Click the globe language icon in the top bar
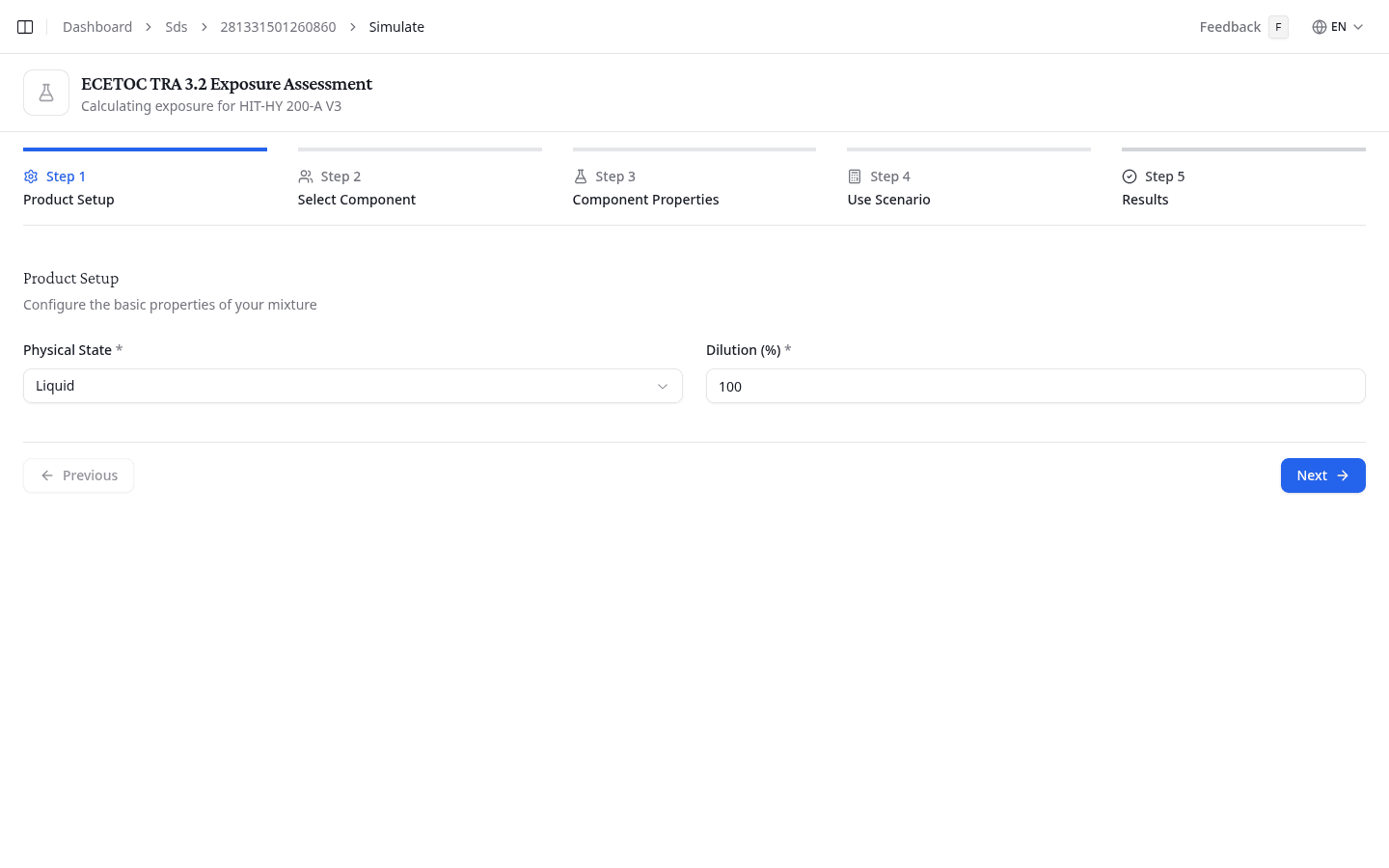The image size is (1389, 868). coord(1319,26)
